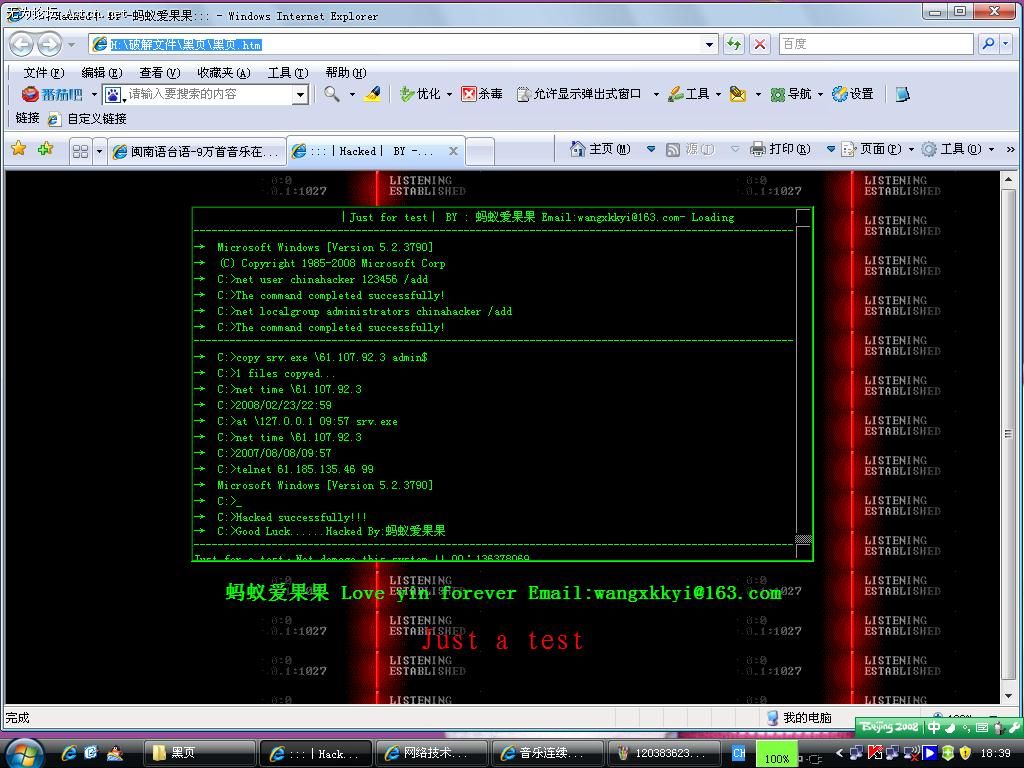Switch to the 闽南语台语 tab
This screenshot has height=768, width=1024.
click(197, 152)
